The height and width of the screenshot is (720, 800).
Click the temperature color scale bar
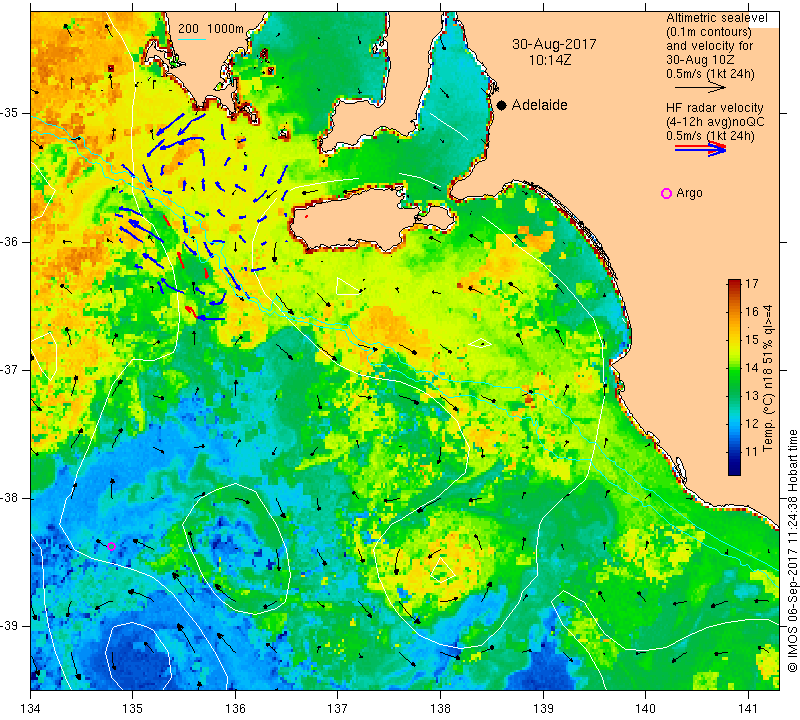734,377
